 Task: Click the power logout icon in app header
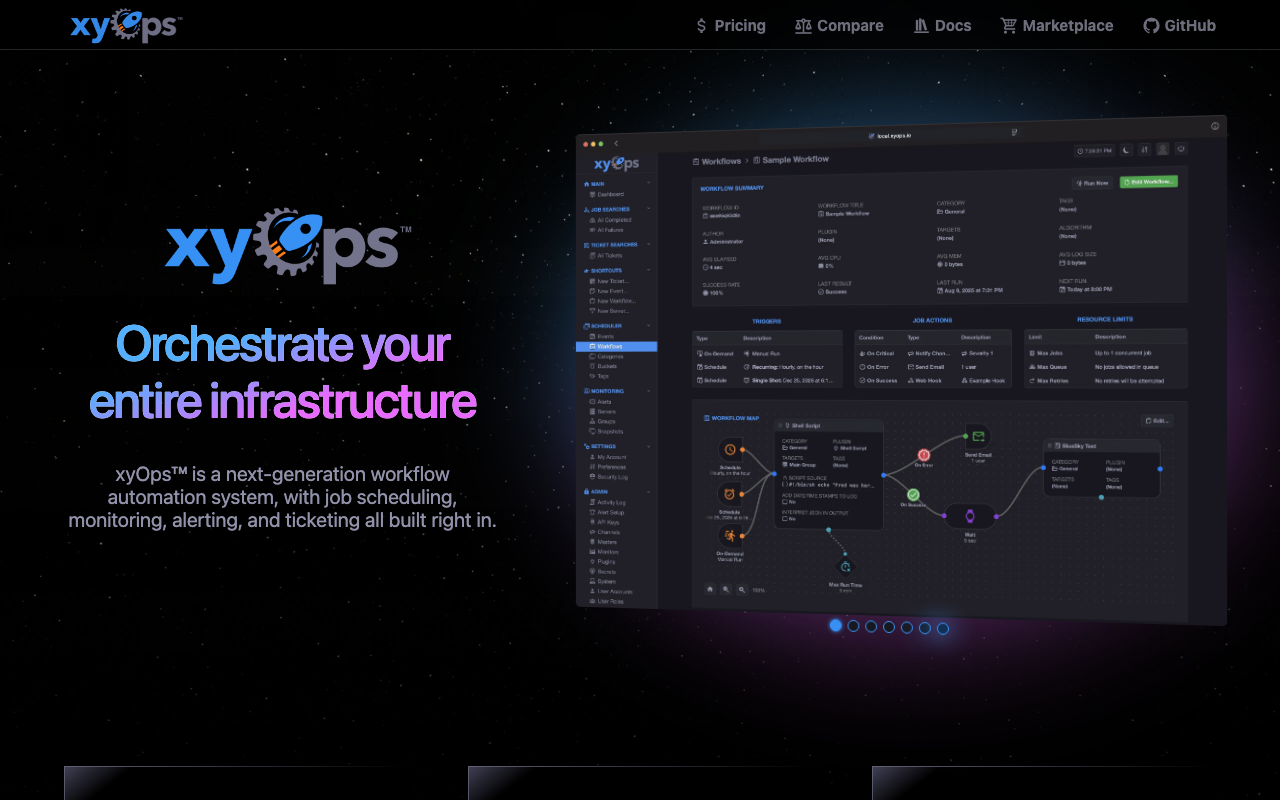[1181, 148]
